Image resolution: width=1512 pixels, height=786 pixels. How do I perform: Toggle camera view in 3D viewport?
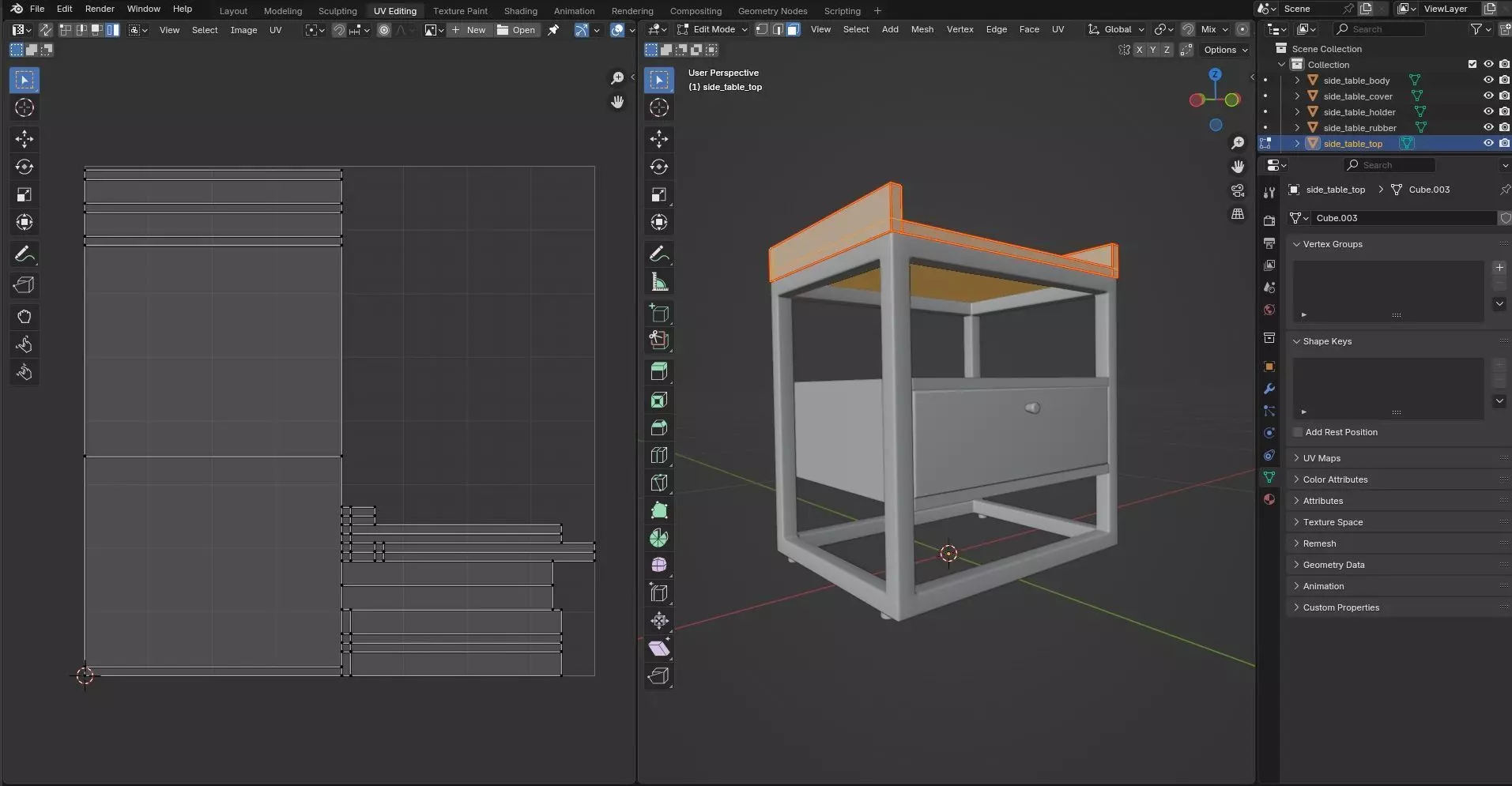pos(1238,190)
